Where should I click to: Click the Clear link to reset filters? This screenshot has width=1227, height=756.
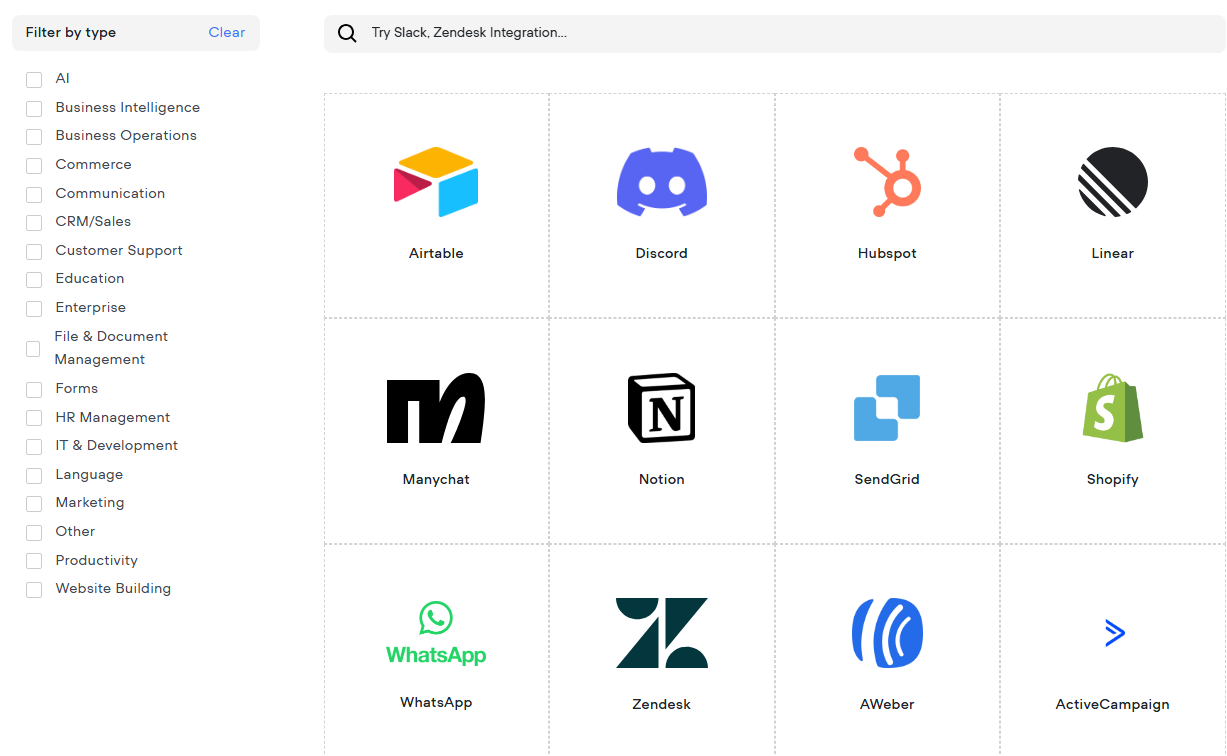[227, 32]
